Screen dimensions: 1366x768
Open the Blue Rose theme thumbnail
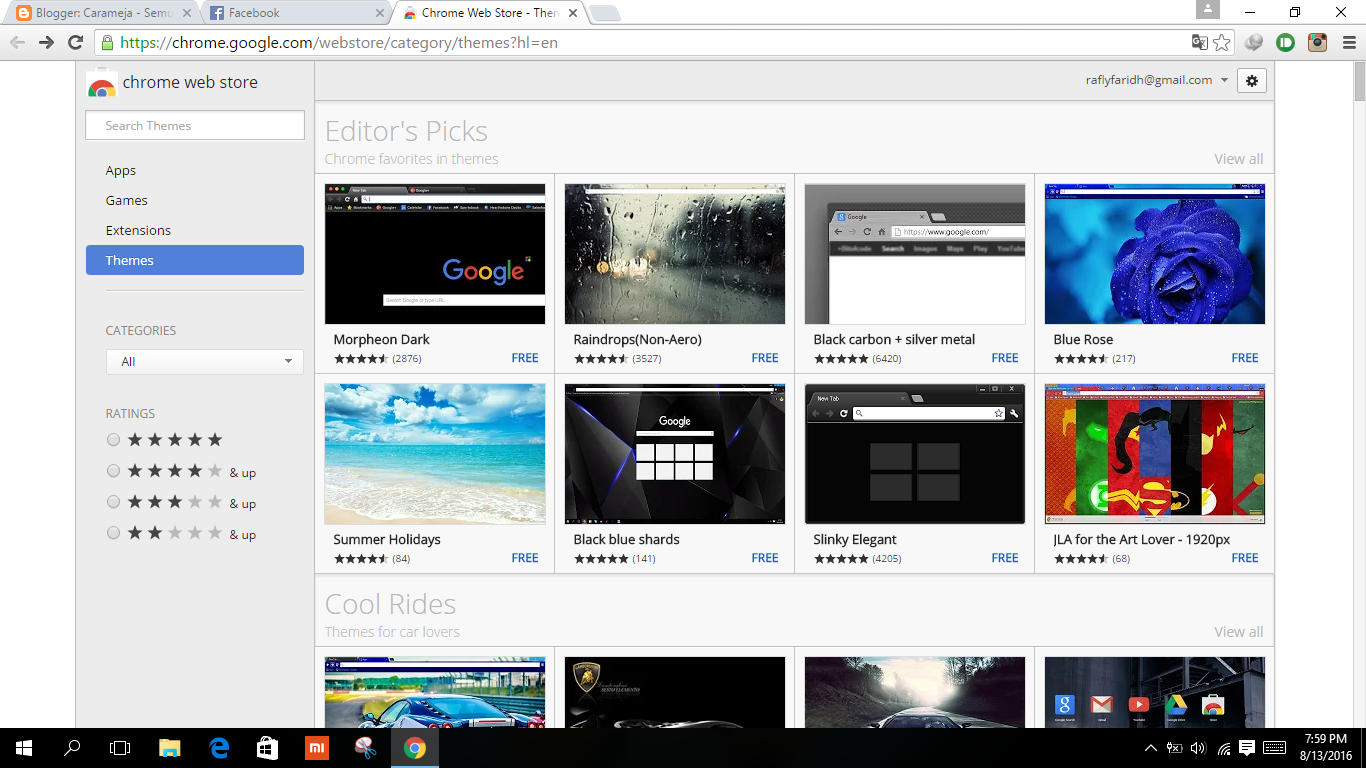(1155, 254)
